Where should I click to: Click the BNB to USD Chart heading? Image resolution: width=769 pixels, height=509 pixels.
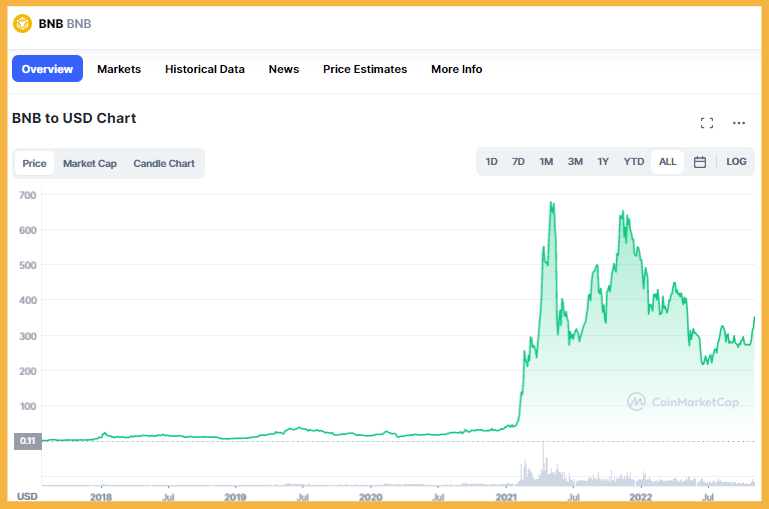(74, 118)
